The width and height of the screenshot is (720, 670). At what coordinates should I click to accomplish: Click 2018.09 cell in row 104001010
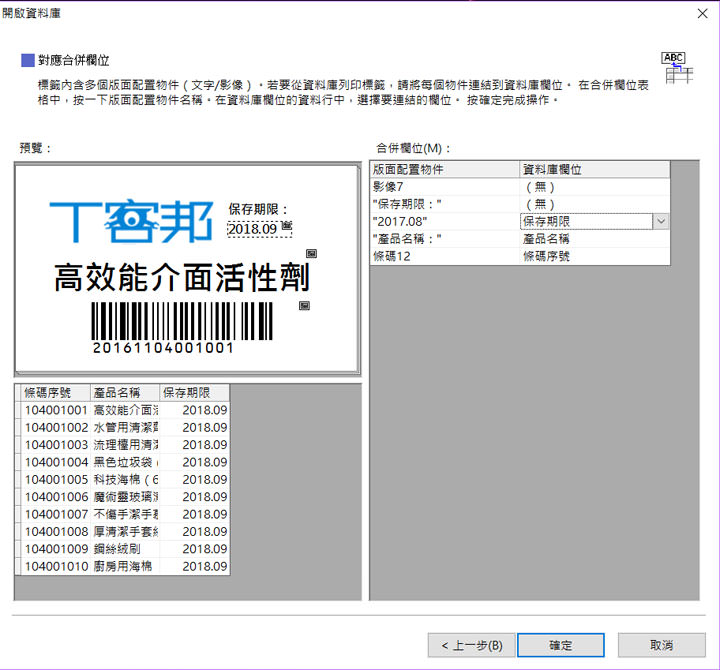194,566
